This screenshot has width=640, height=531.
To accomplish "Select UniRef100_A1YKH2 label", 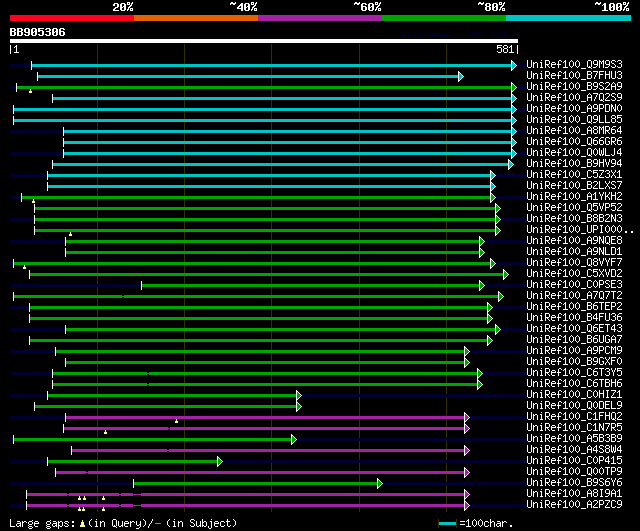I will tap(574, 197).
